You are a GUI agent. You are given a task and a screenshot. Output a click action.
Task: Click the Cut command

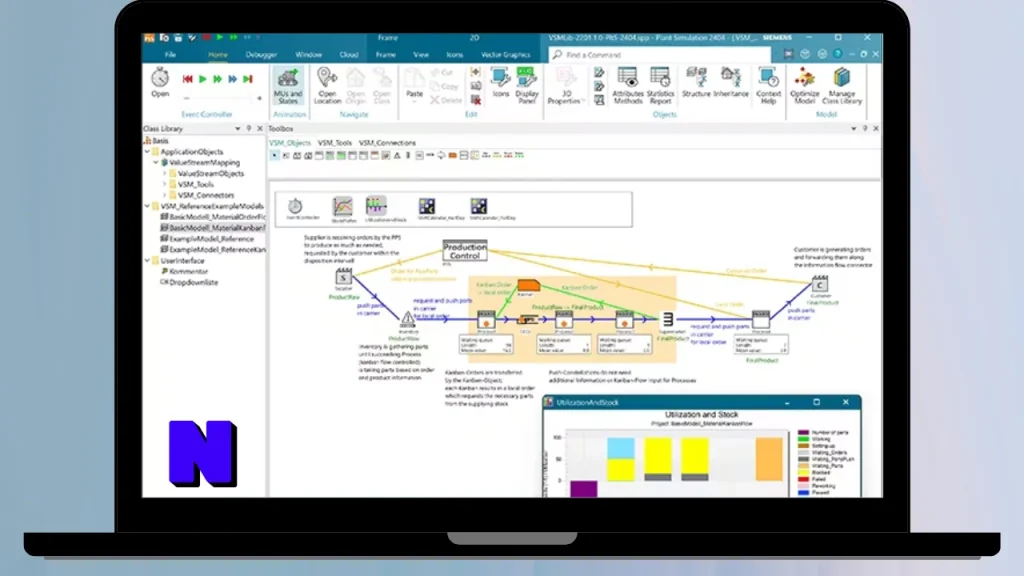click(x=442, y=72)
